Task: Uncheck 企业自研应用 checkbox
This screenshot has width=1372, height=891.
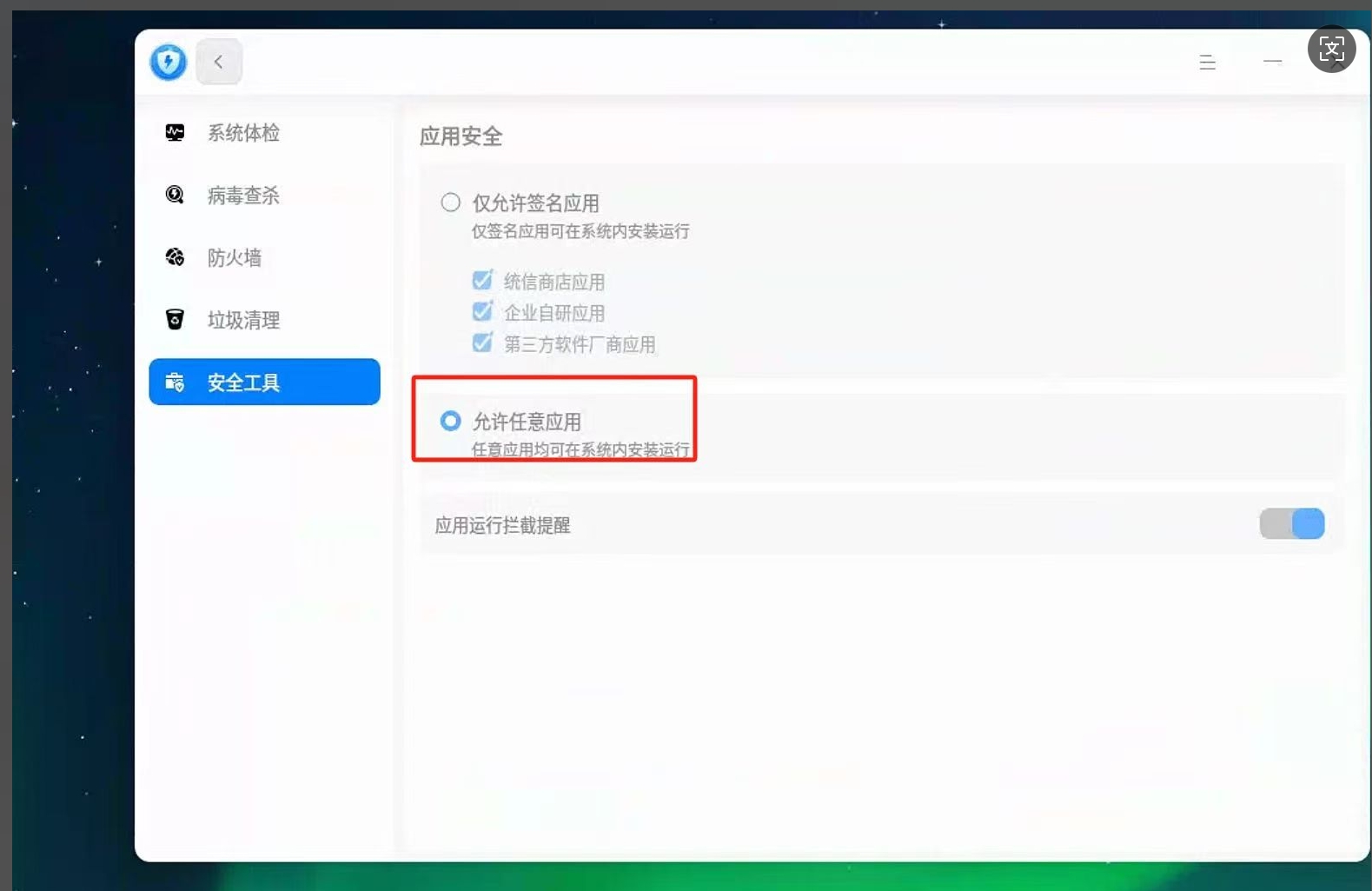Action: tap(482, 311)
